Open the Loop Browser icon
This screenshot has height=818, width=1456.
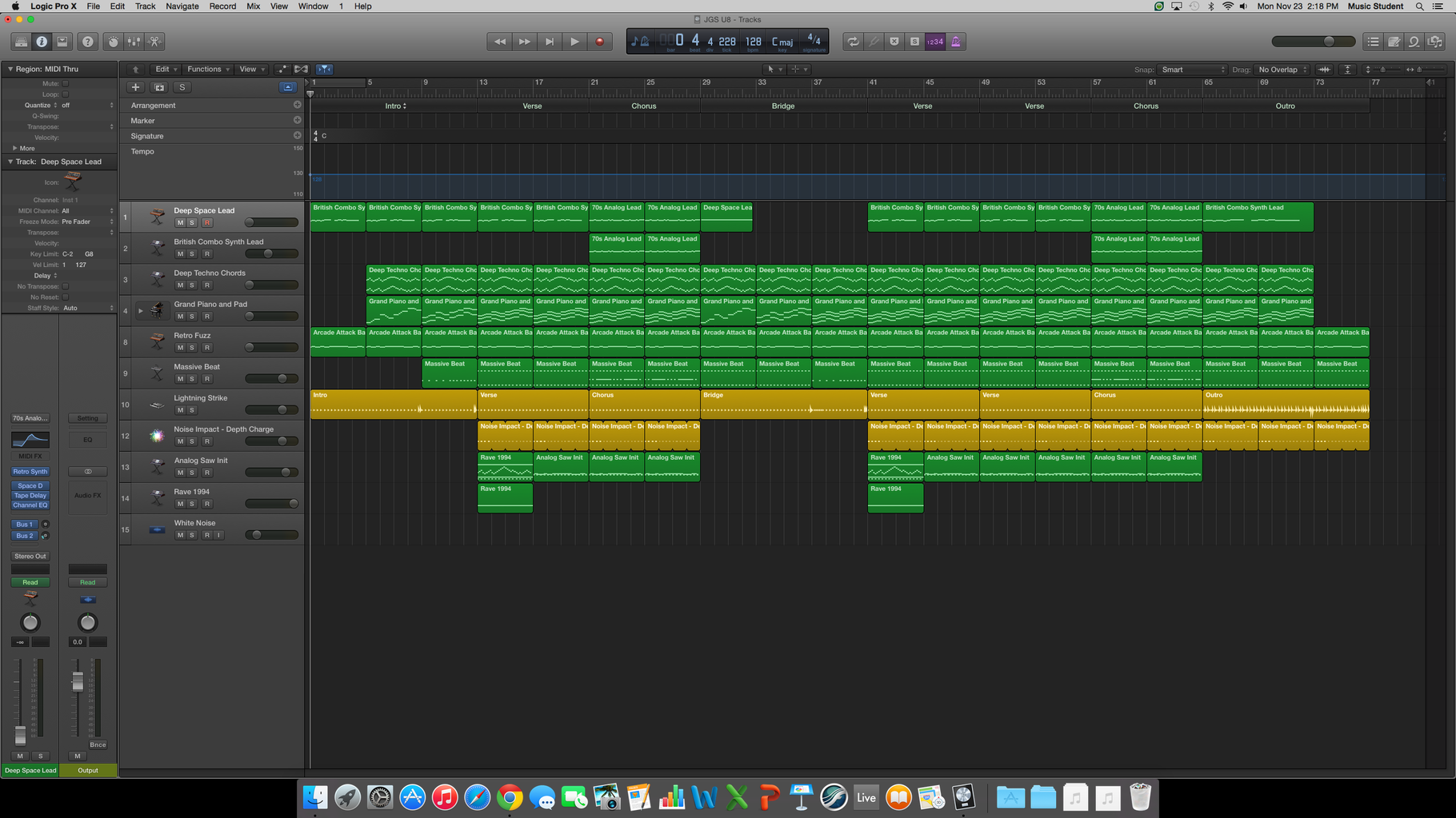1414,42
